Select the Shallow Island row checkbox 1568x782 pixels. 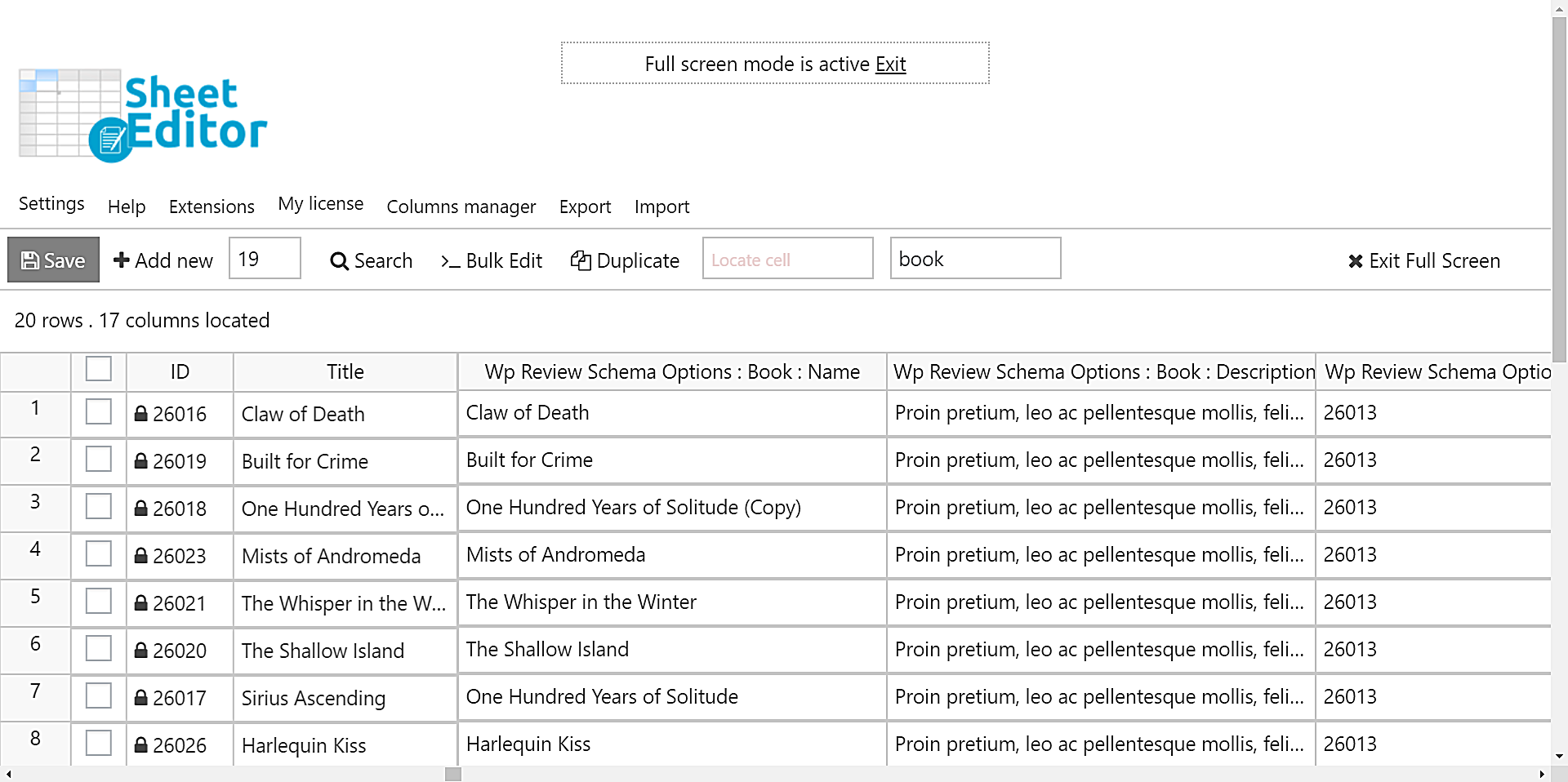(99, 648)
